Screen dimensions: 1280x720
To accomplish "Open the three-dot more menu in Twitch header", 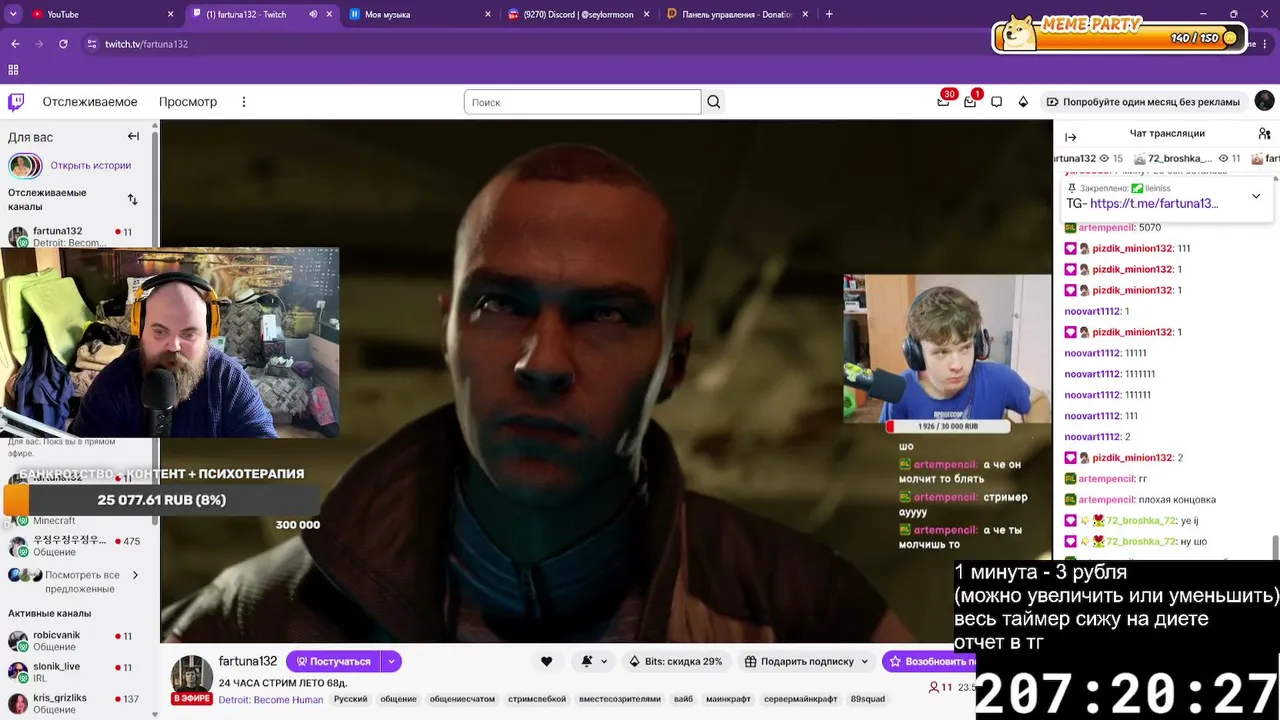I will pos(243,102).
